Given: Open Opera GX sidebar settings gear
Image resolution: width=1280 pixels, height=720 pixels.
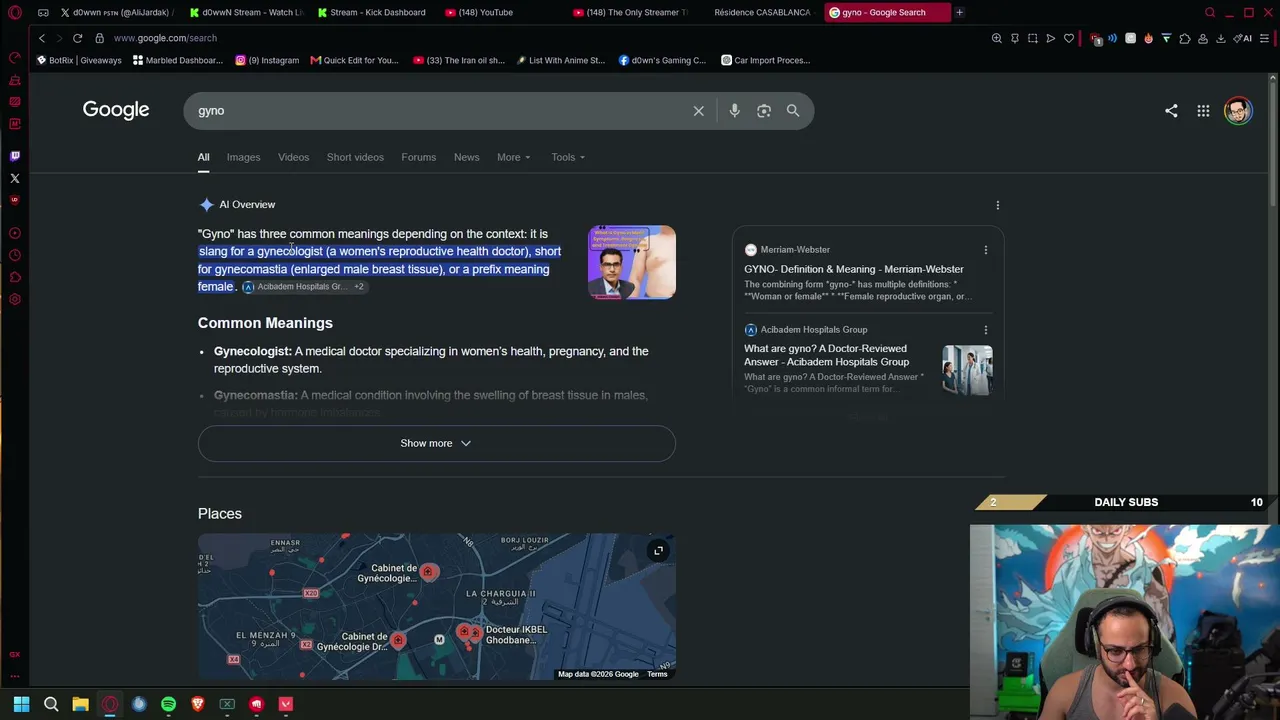Looking at the screenshot, I should 15,300.
